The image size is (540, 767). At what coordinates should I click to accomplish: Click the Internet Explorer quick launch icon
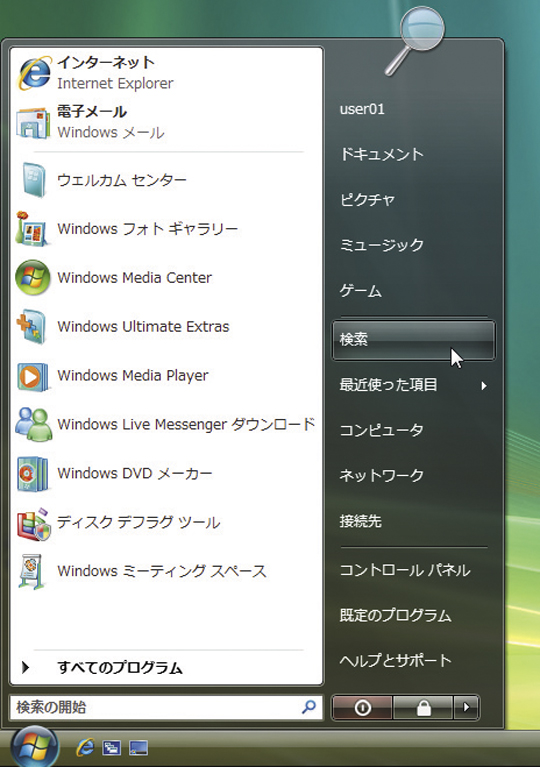click(85, 747)
